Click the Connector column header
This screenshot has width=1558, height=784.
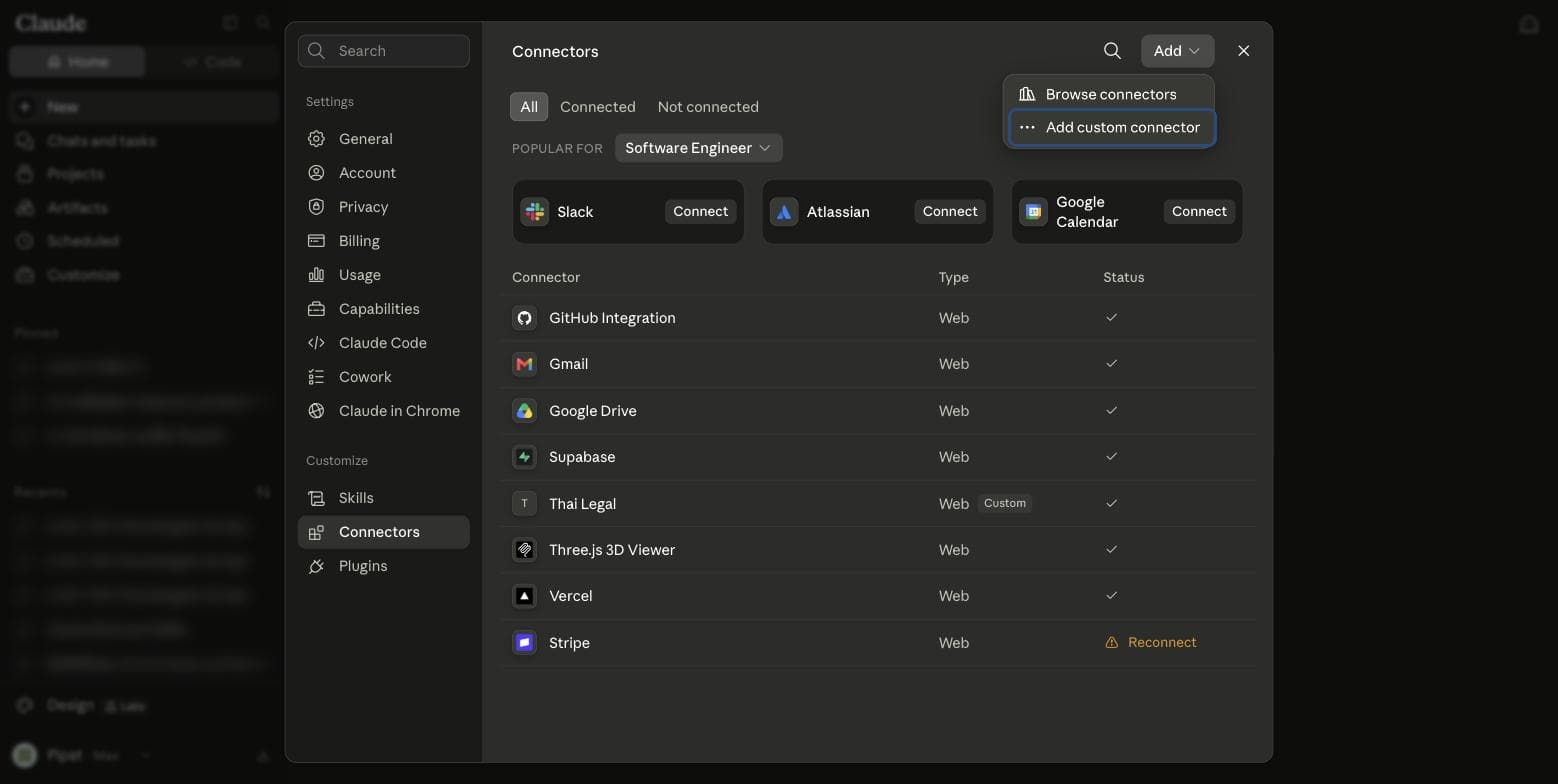(x=546, y=277)
